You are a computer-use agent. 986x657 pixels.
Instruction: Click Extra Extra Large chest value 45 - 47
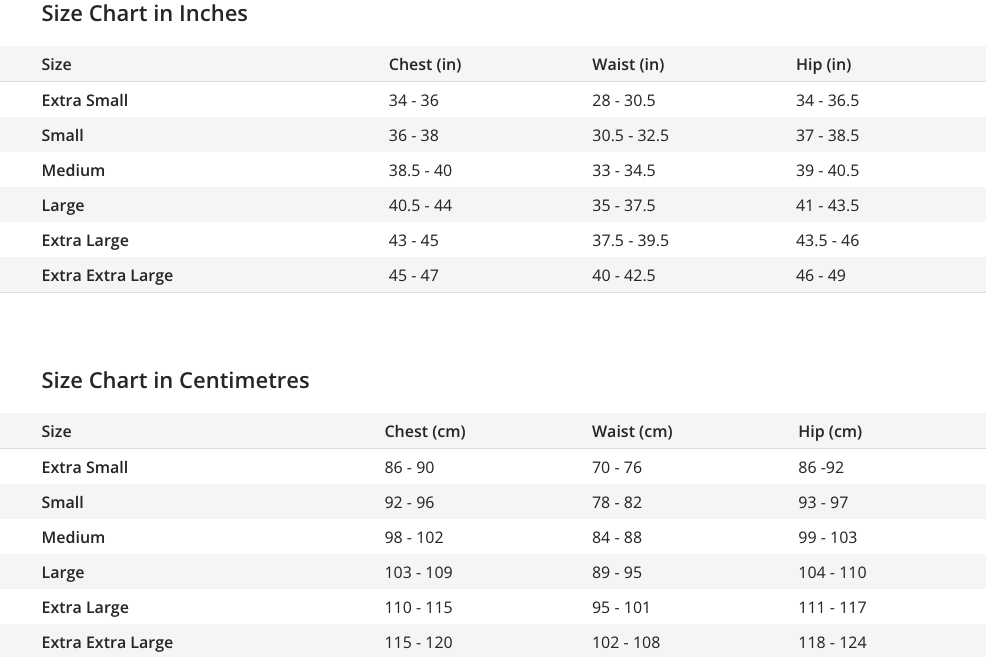413,275
